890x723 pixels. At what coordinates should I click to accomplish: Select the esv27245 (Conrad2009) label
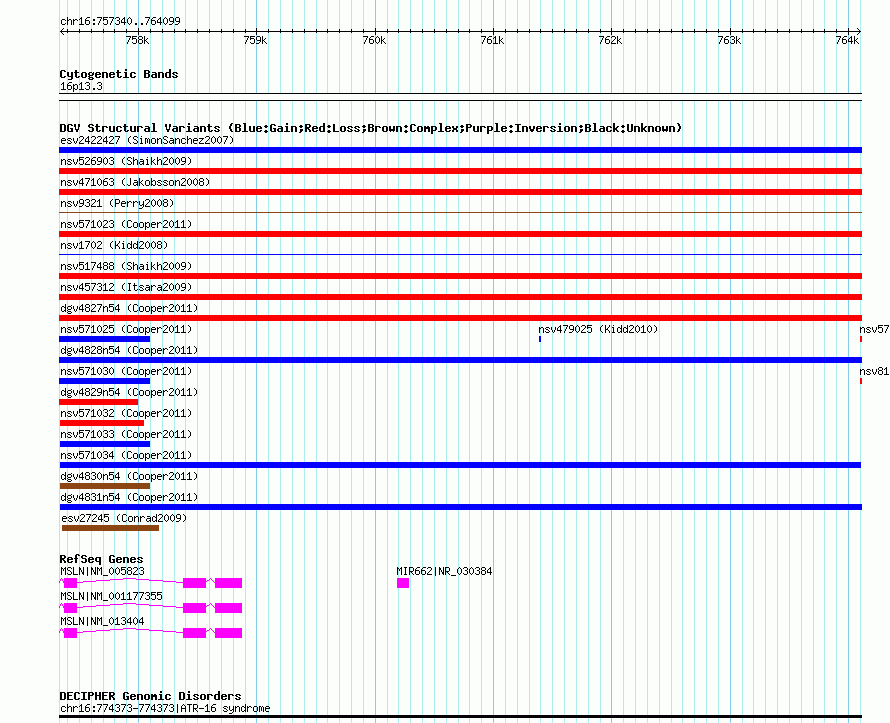(124, 518)
